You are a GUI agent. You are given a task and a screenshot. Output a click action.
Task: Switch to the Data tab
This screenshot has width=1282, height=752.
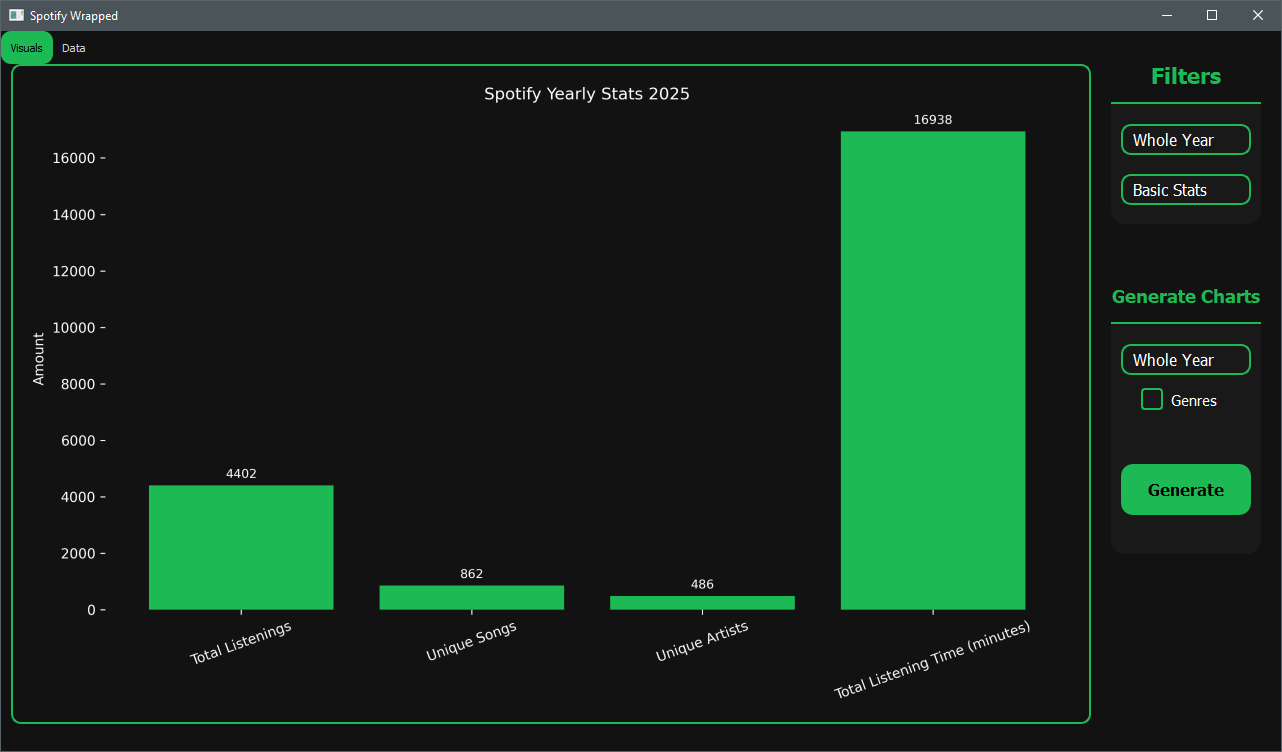(73, 48)
